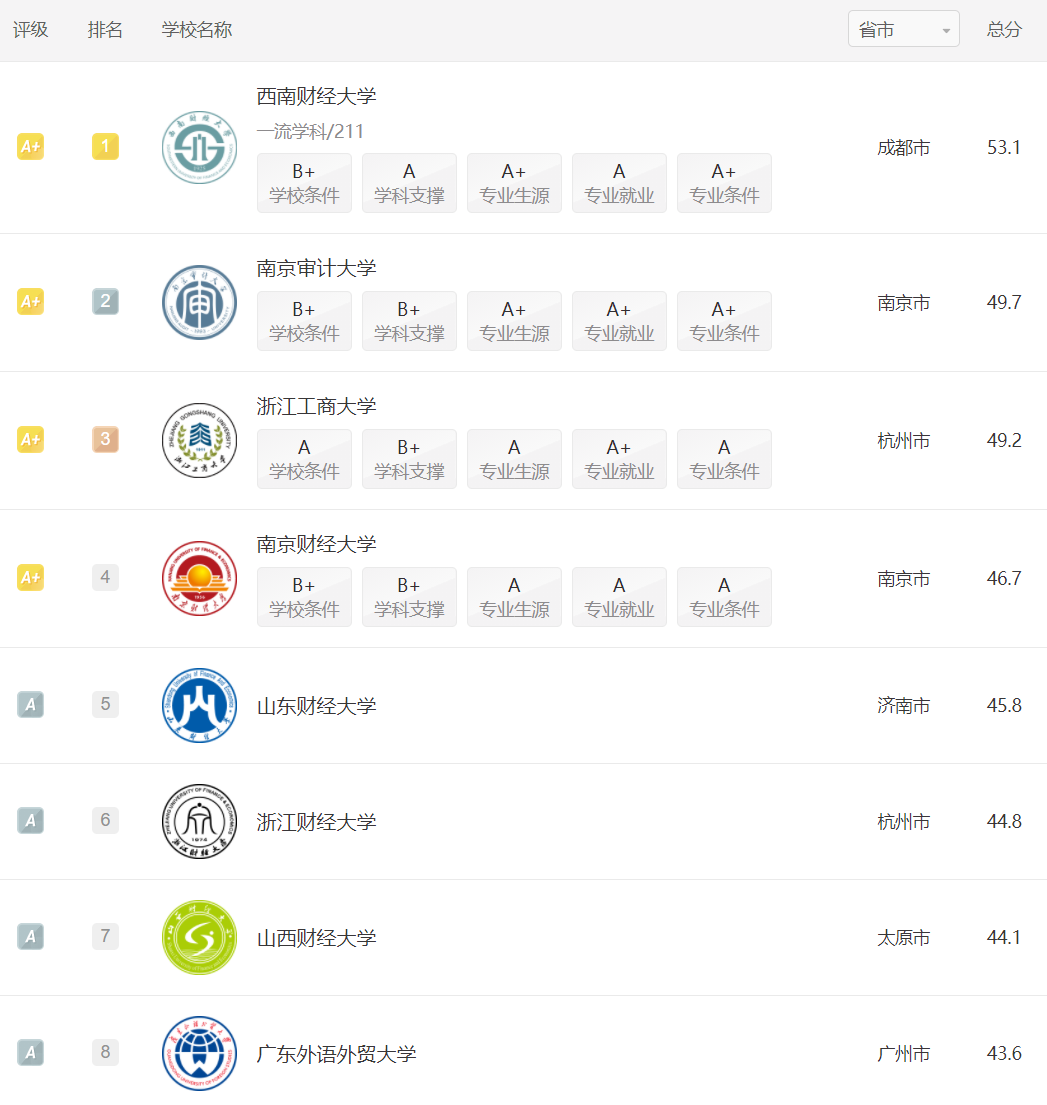The image size is (1047, 1105).
Task: Select 南京财经大学's B+ 学科支撑 tag
Action: point(409,598)
